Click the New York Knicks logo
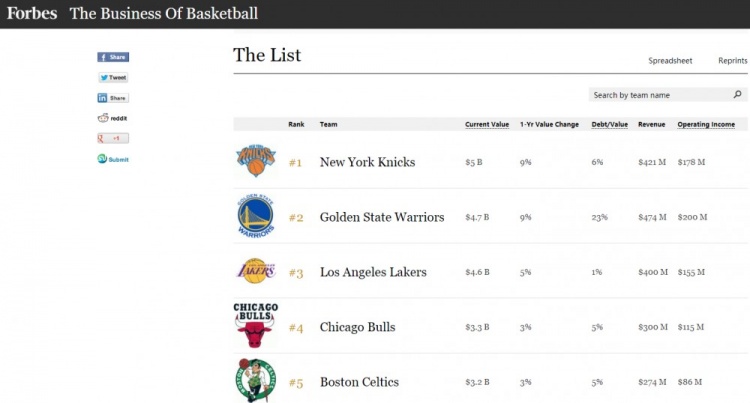The width and height of the screenshot is (750, 403). point(253,160)
